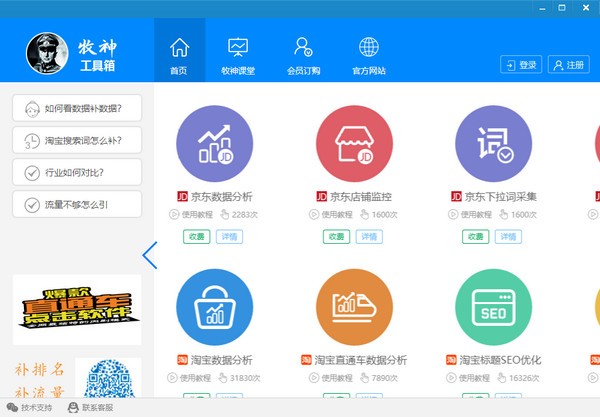The height and width of the screenshot is (417, 600).
Task: Go to the 会员订购 tab
Action: pos(302,55)
